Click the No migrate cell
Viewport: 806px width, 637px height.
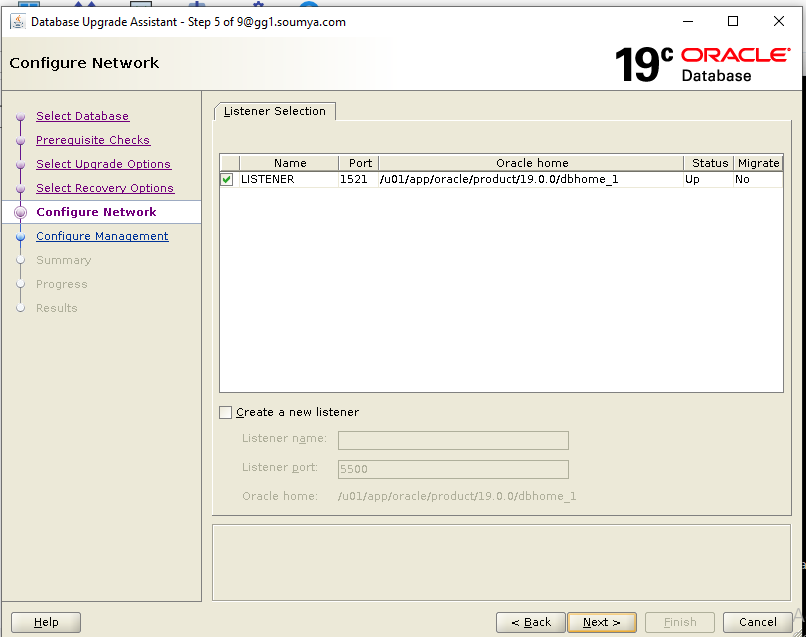coord(758,179)
